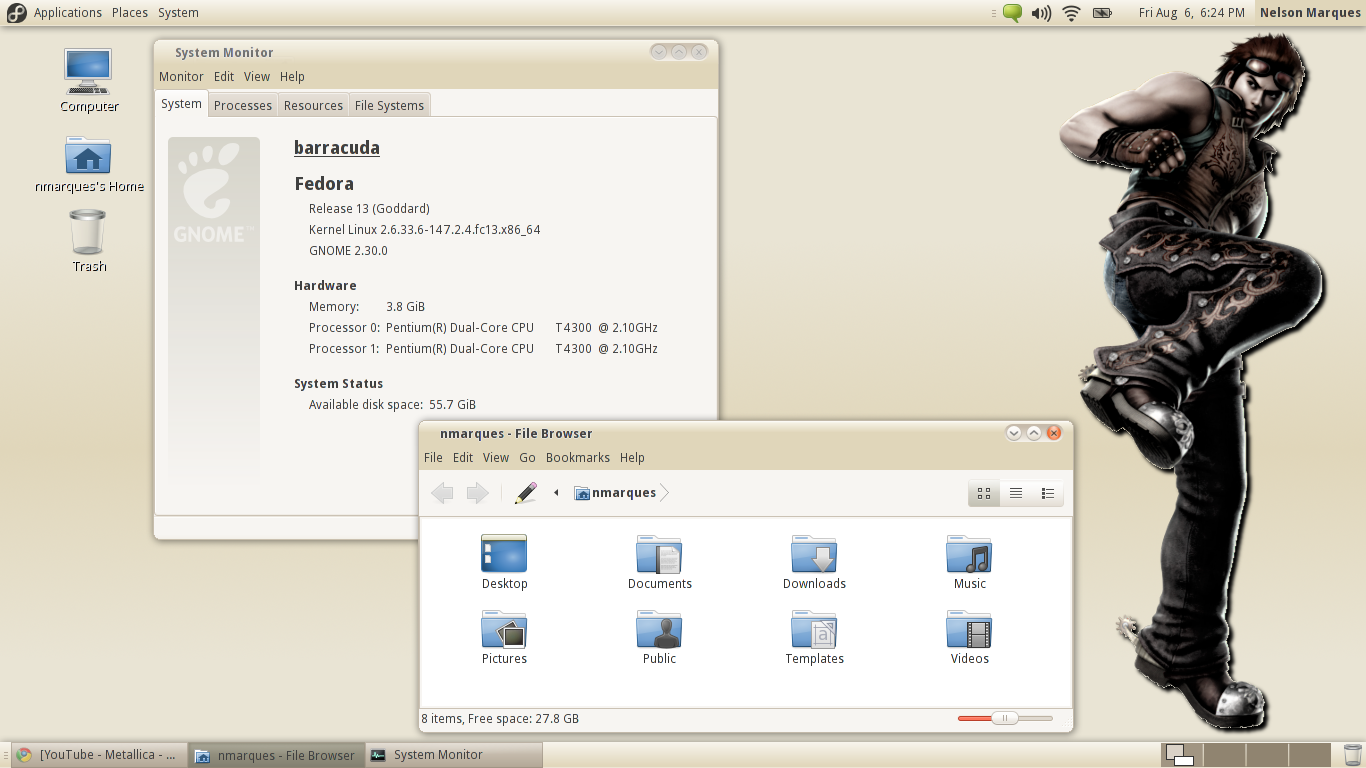This screenshot has width=1366, height=768.
Task: Open Bookmarks menu in File Browser
Action: click(x=577, y=457)
